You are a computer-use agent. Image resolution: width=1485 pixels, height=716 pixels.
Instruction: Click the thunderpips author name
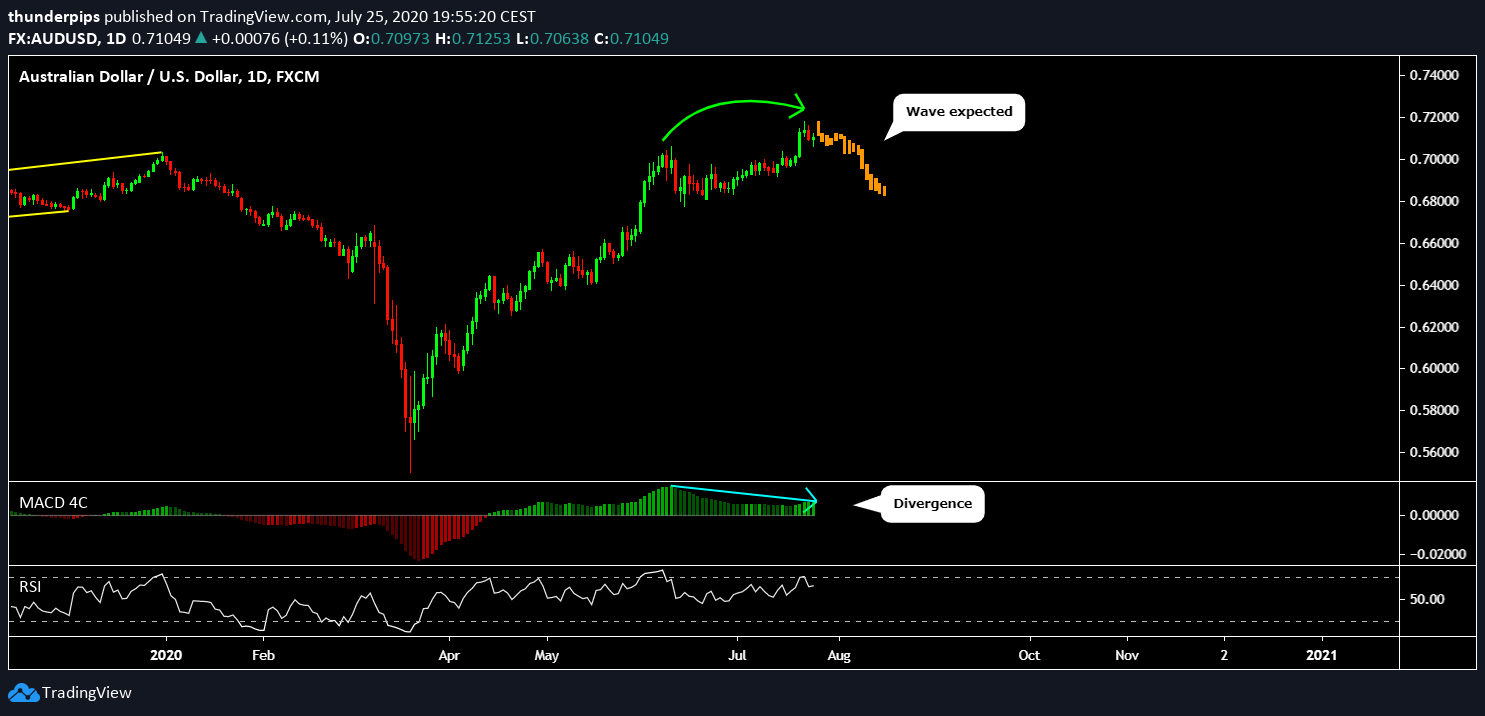pos(54,17)
